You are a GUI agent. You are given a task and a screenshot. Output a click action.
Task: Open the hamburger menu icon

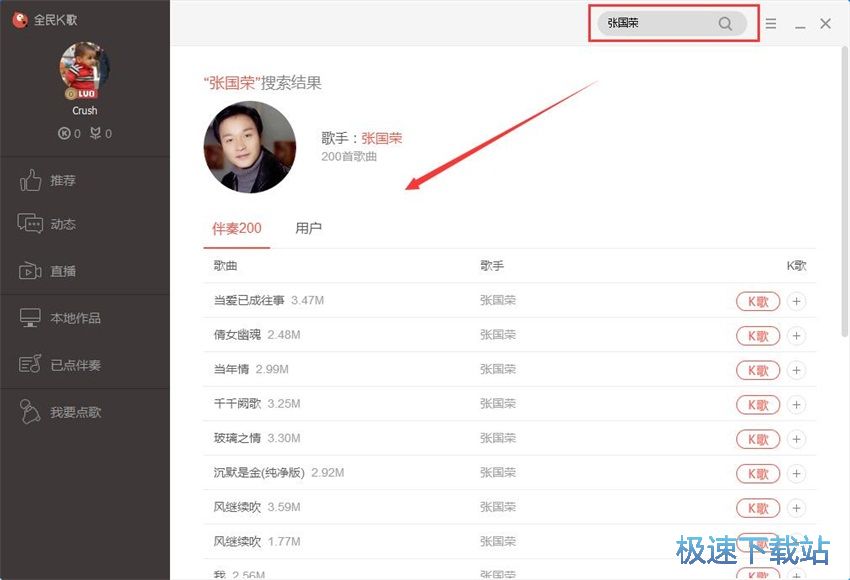click(771, 23)
